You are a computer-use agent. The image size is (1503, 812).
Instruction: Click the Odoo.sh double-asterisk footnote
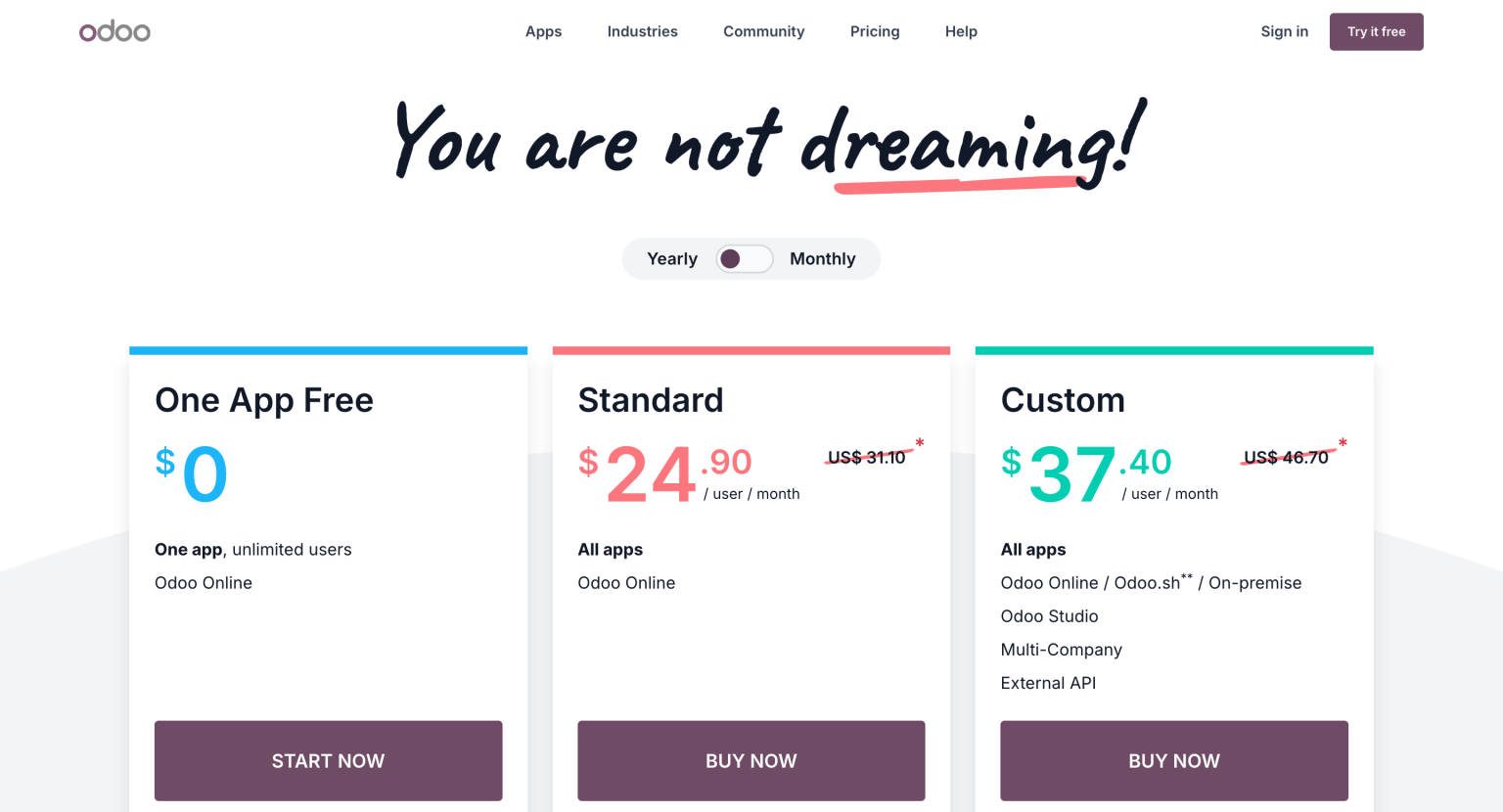pyautogui.click(x=1186, y=577)
